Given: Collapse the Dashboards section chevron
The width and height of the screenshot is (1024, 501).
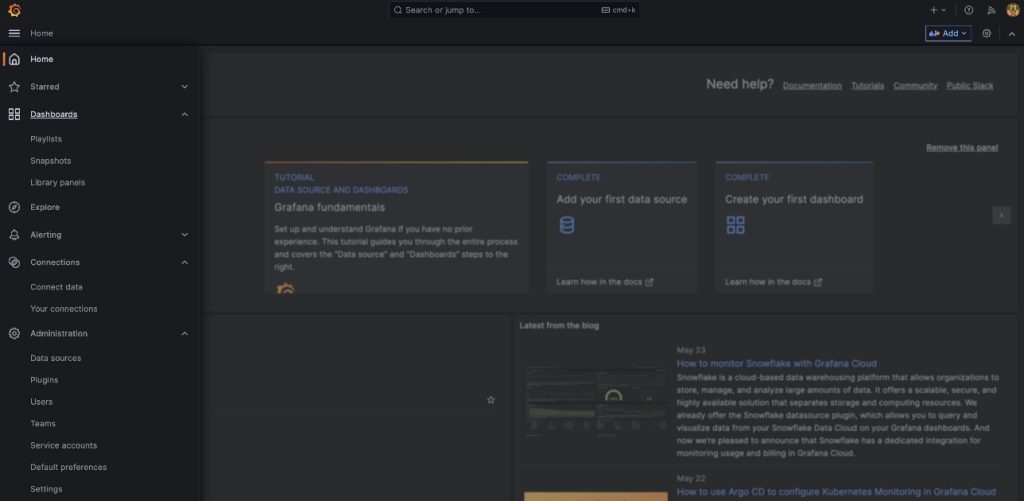Looking at the screenshot, I should [185, 114].
